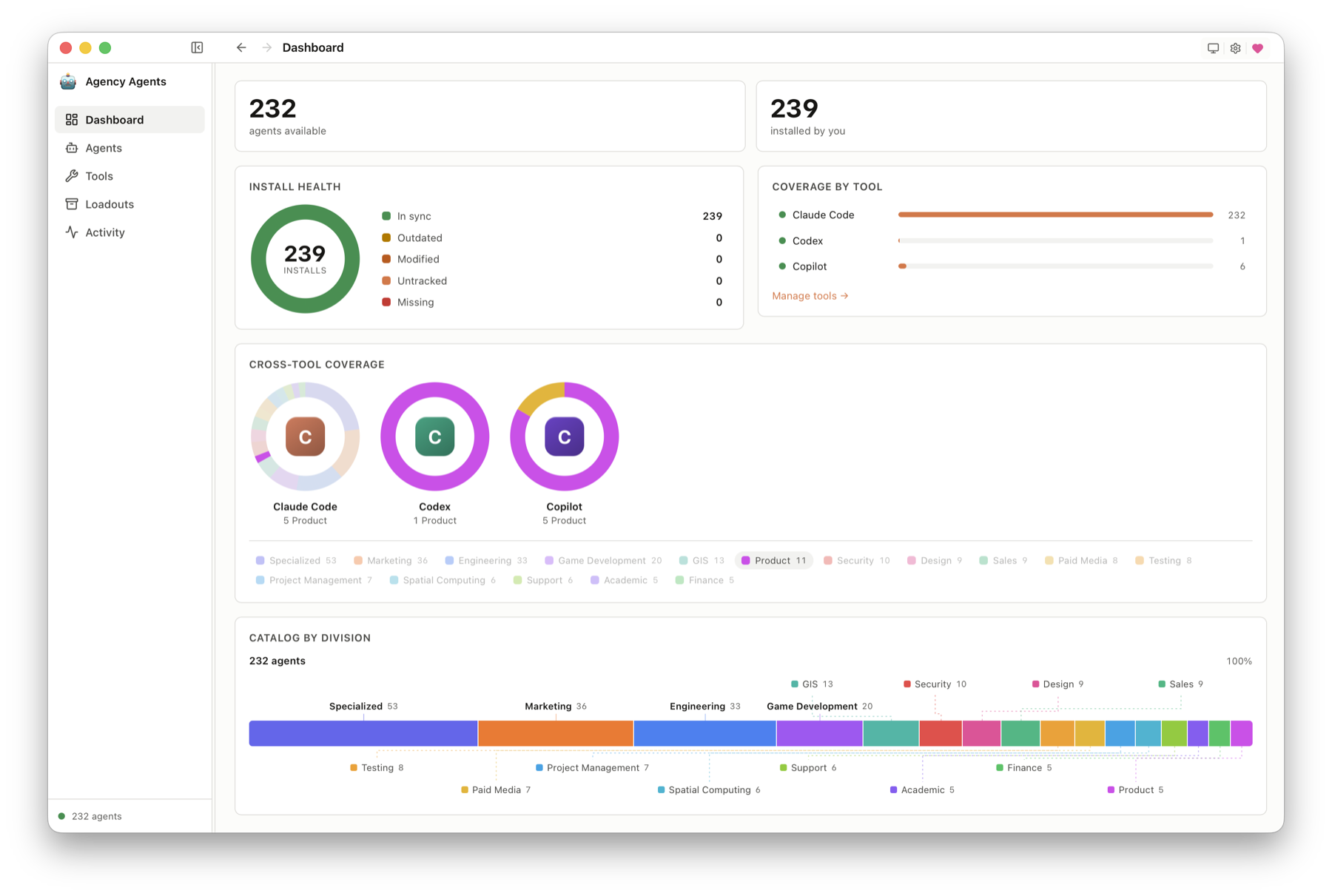This screenshot has width=1332, height=896.
Task: Toggle the highlighted Product 11 legend filter
Action: pos(774,561)
